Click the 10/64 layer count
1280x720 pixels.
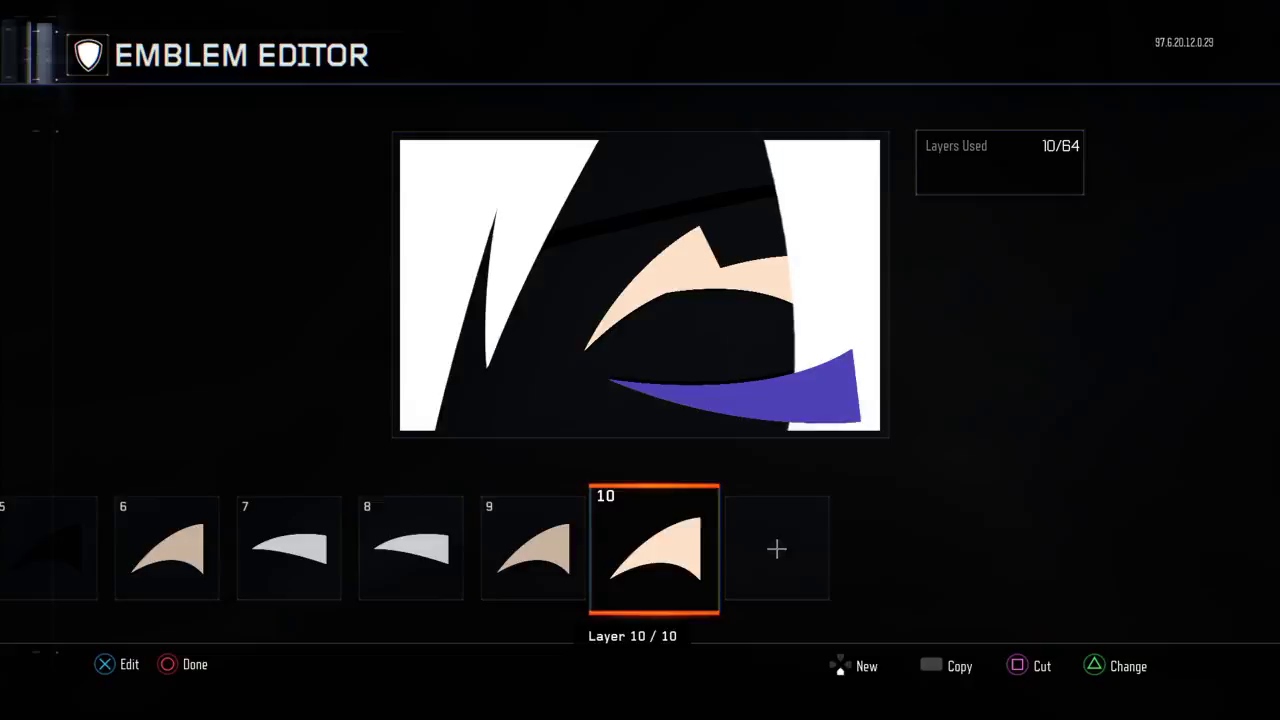click(x=1061, y=146)
